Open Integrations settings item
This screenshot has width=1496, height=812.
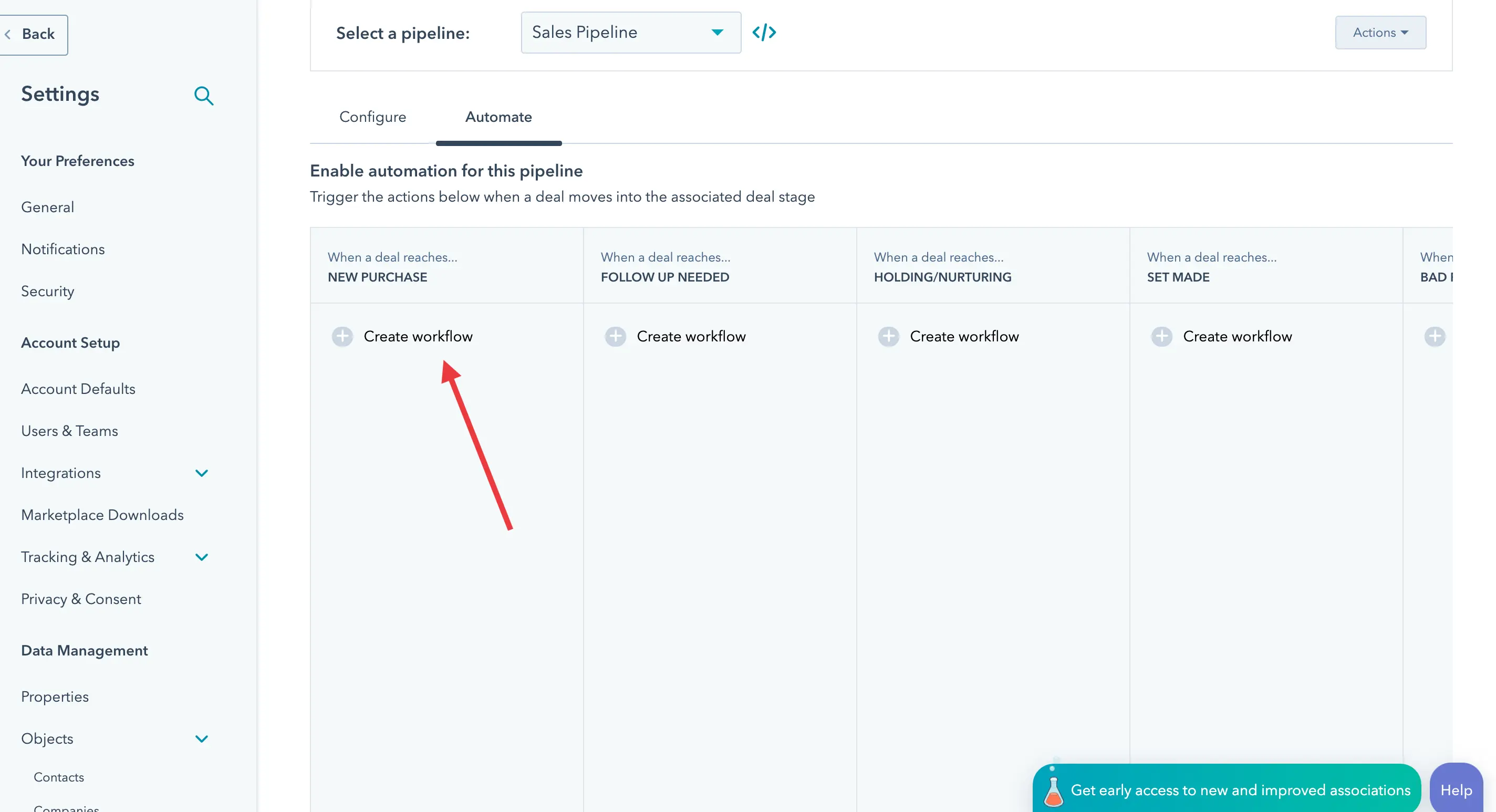[x=60, y=473]
